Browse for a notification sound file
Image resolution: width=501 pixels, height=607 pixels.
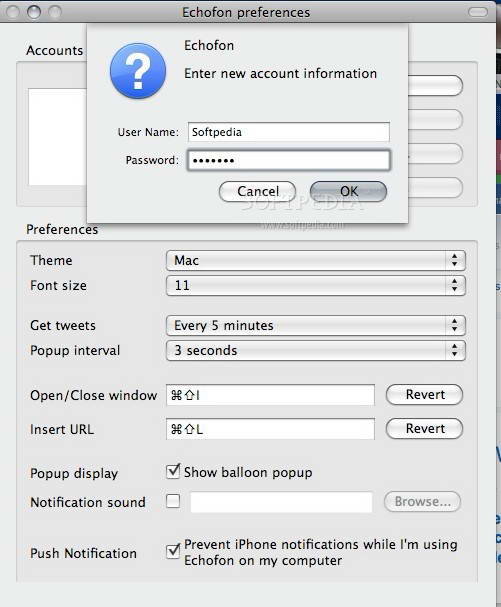[x=422, y=502]
